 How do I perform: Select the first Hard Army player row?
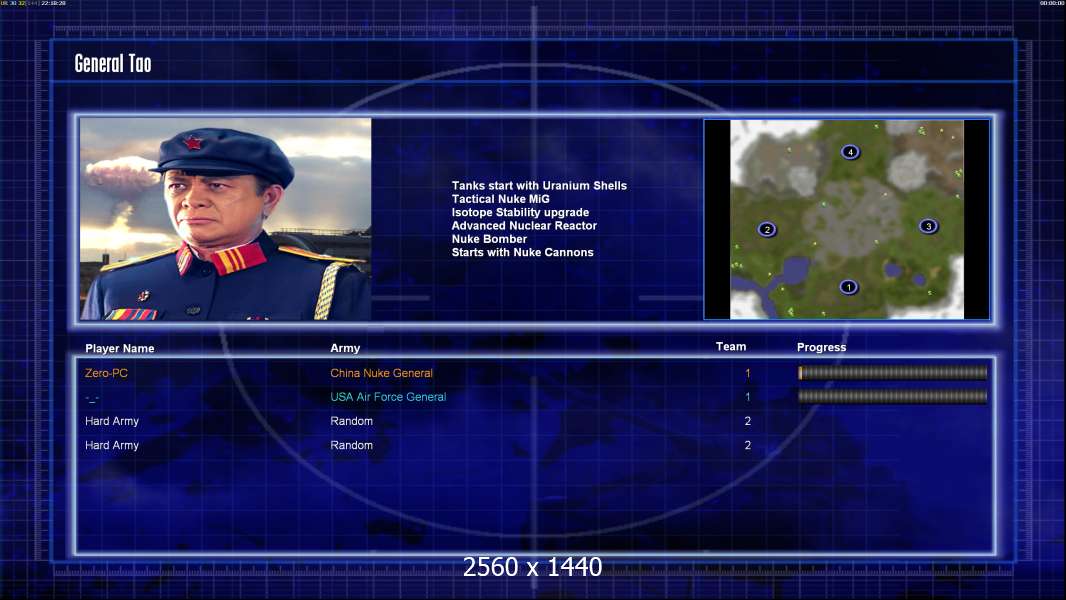[x=534, y=421]
